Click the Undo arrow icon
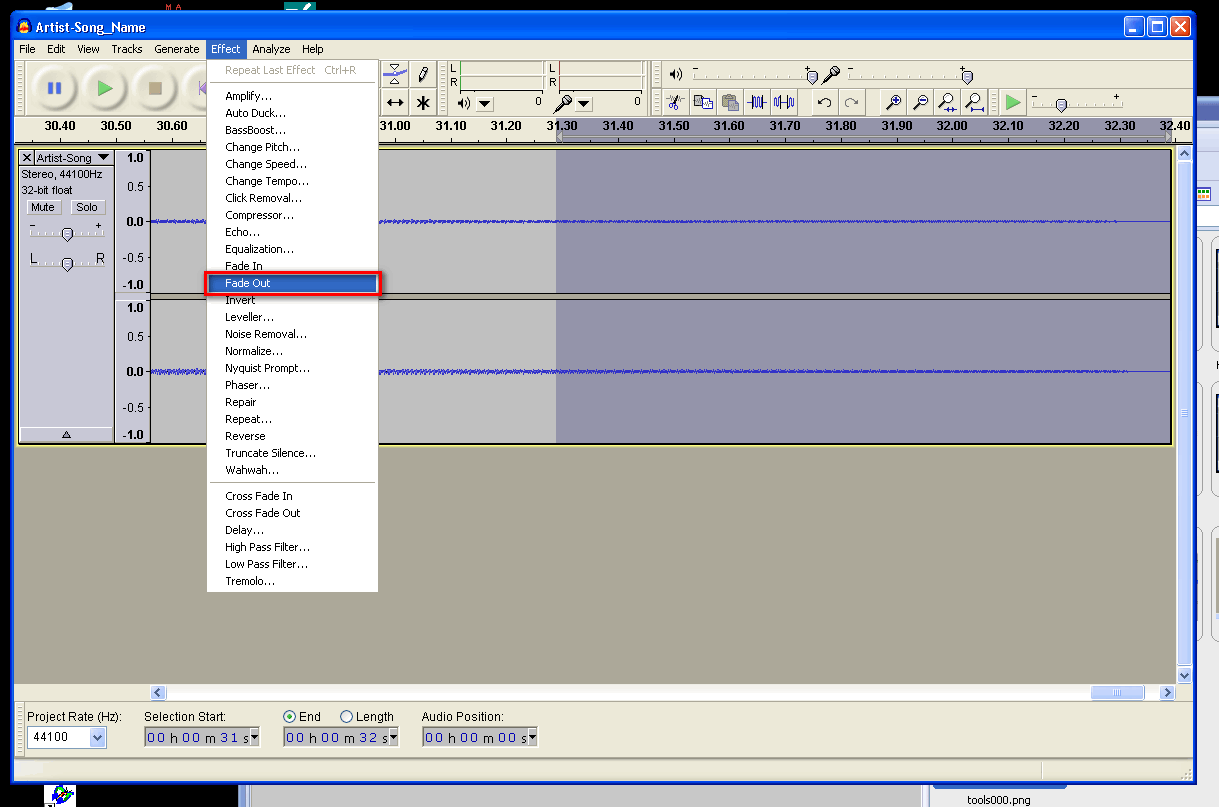 tap(824, 102)
